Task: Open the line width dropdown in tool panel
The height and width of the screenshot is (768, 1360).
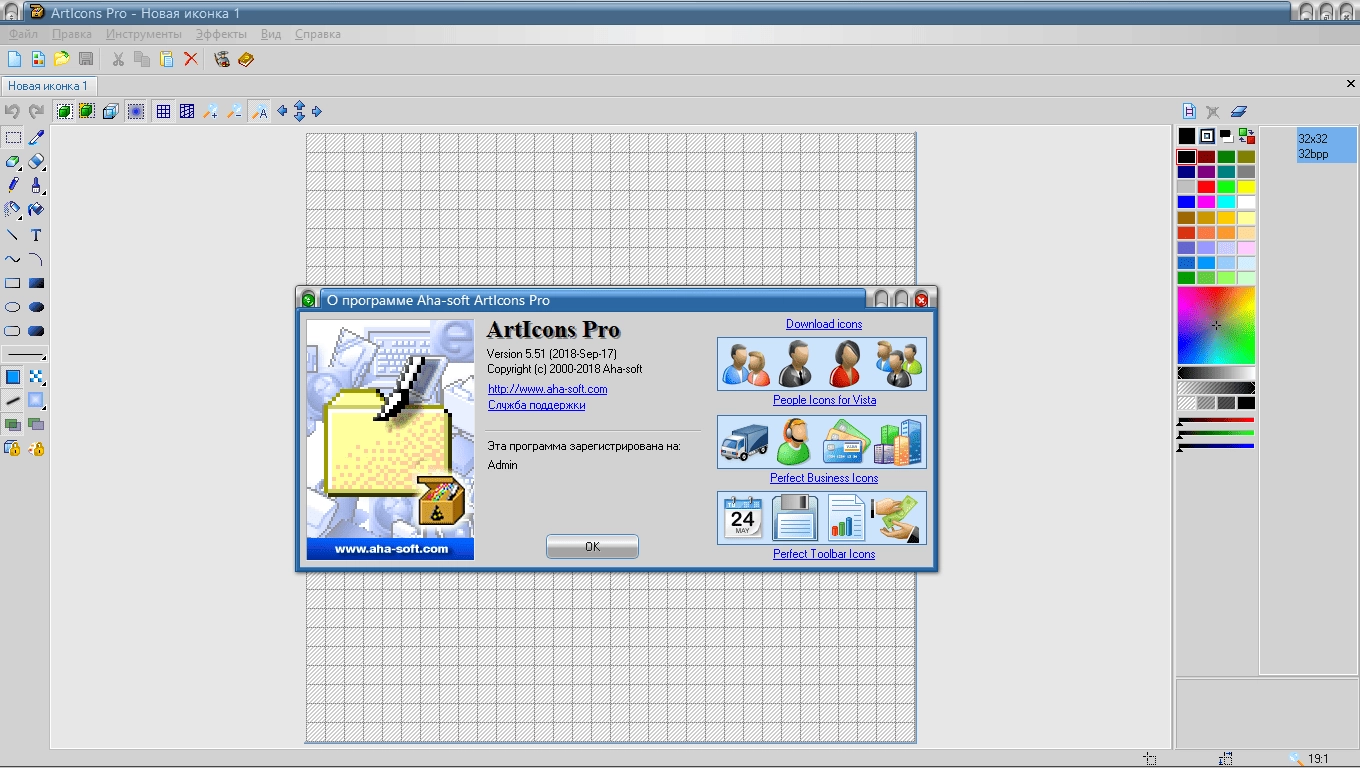Action: 25,355
